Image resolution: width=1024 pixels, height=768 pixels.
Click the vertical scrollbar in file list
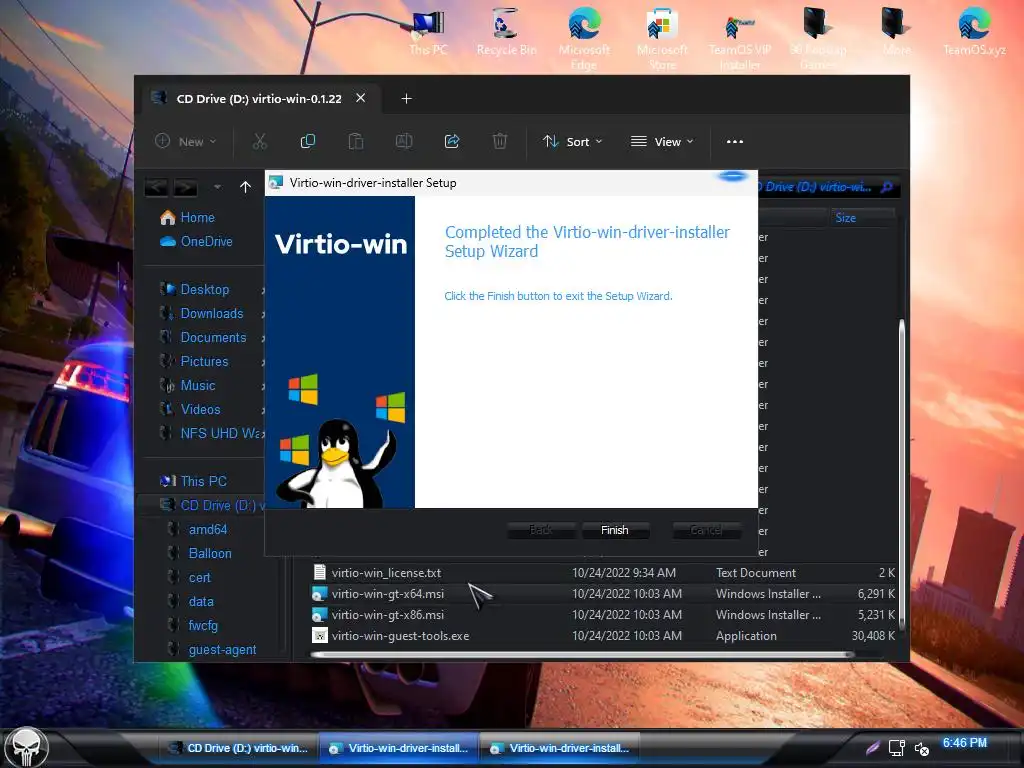(x=902, y=475)
